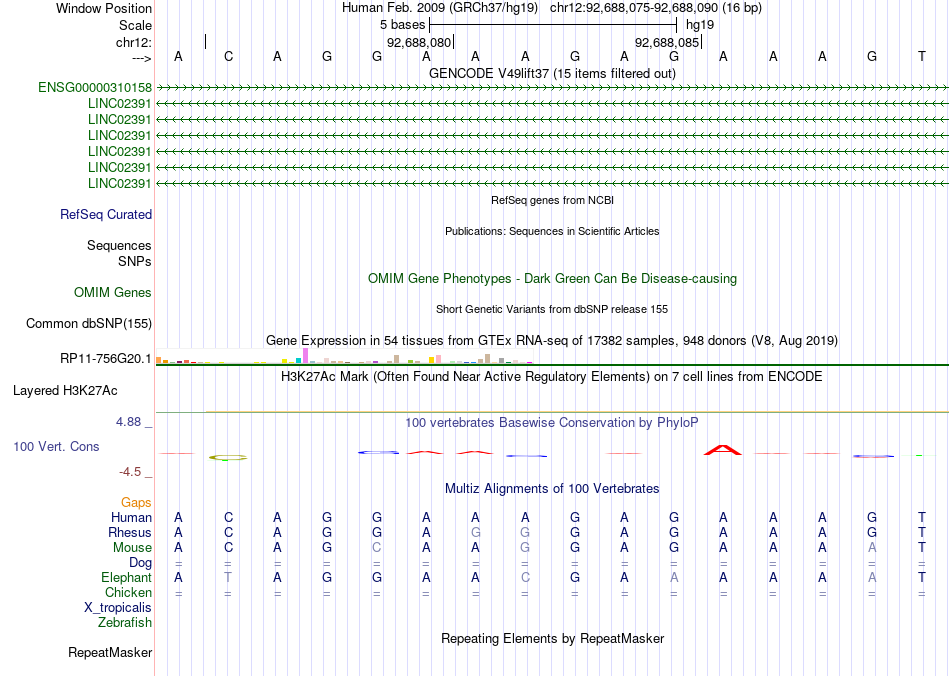Click the RefSeq genes from NCBI title
This screenshot has height=676, width=950.
[553, 200]
